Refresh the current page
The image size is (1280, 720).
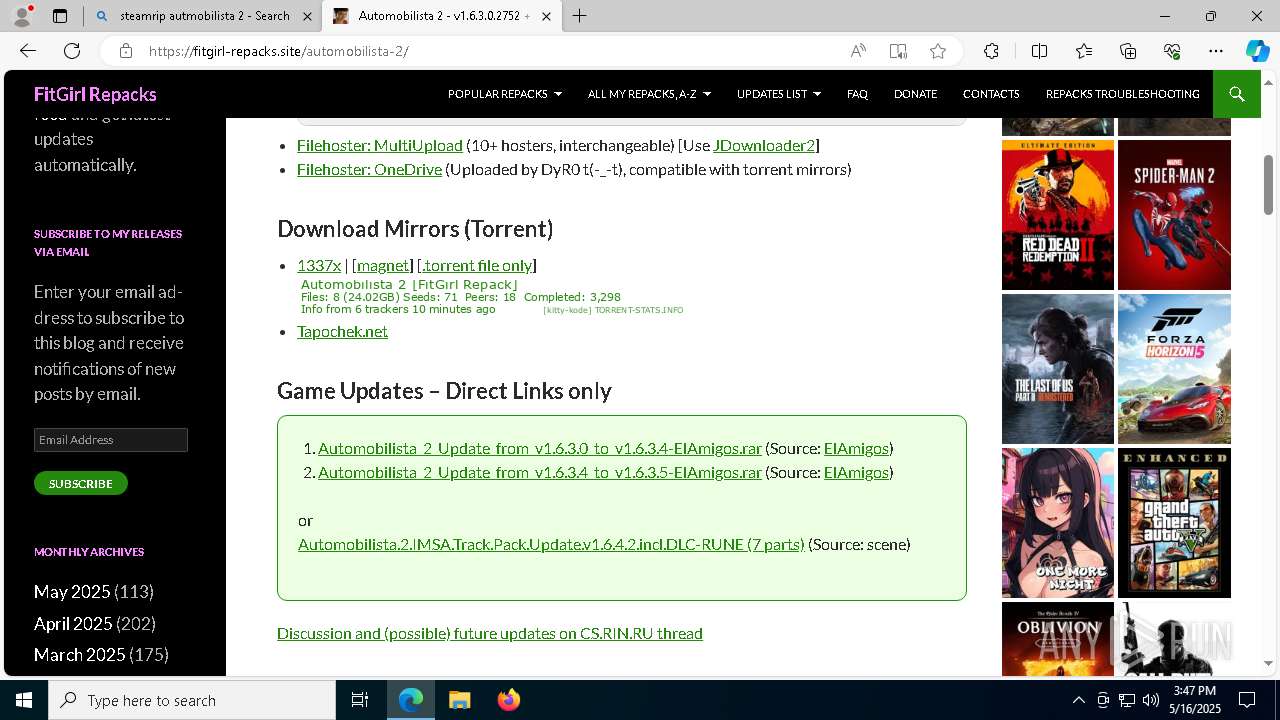tap(72, 51)
